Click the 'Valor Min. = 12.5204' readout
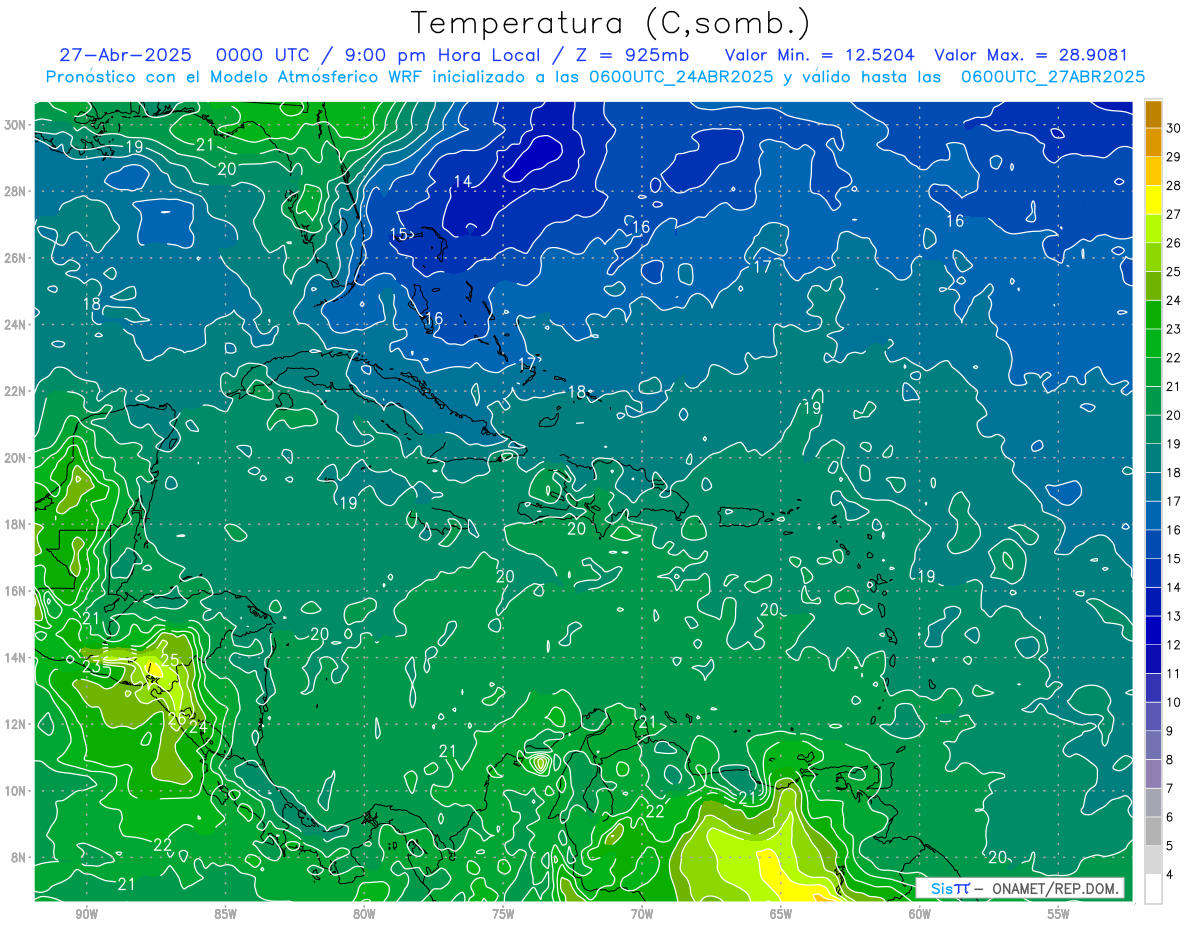The width and height of the screenshot is (1200, 927). (819, 55)
